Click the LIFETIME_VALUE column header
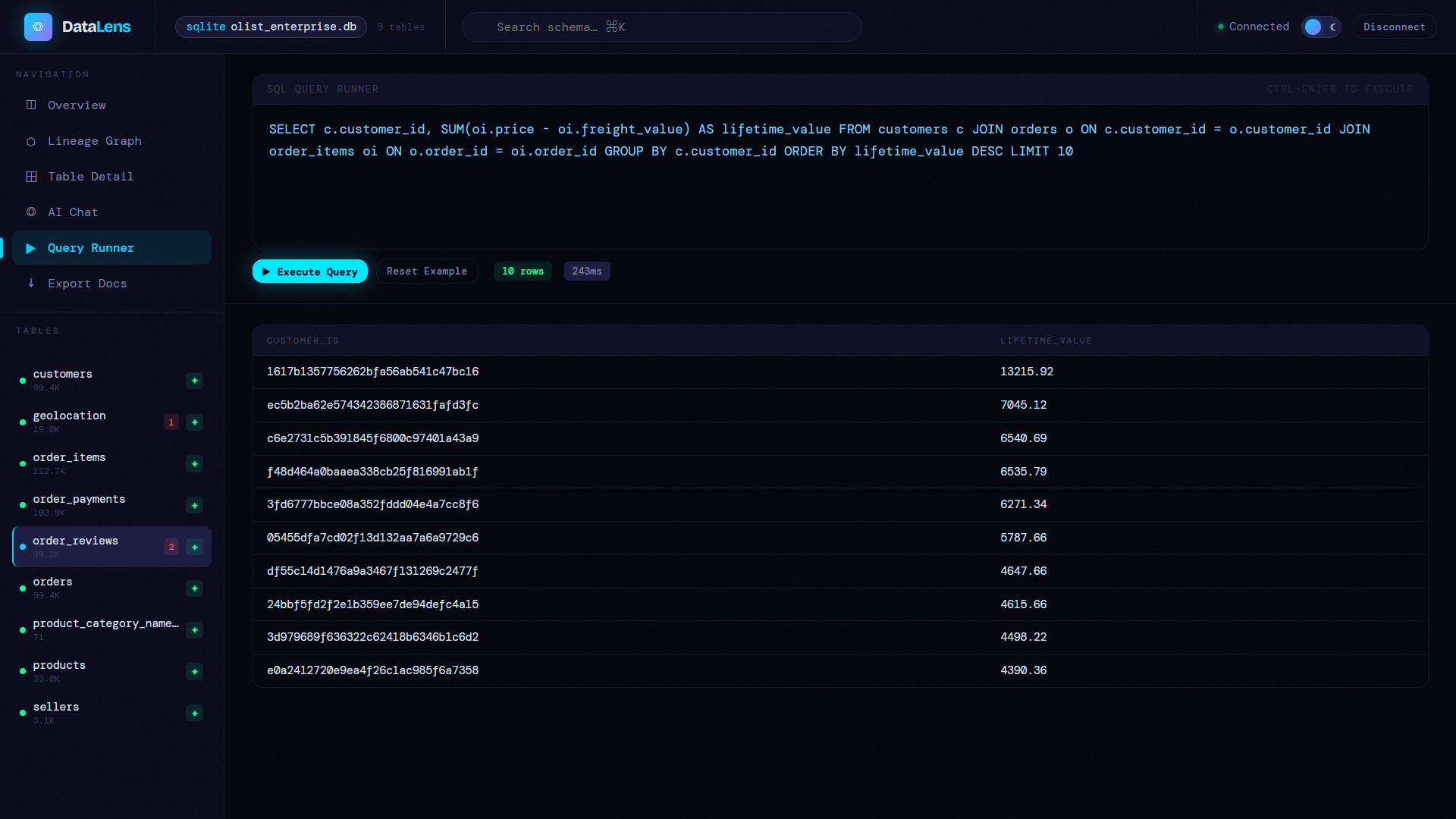This screenshot has width=1456, height=819. pyautogui.click(x=1046, y=341)
